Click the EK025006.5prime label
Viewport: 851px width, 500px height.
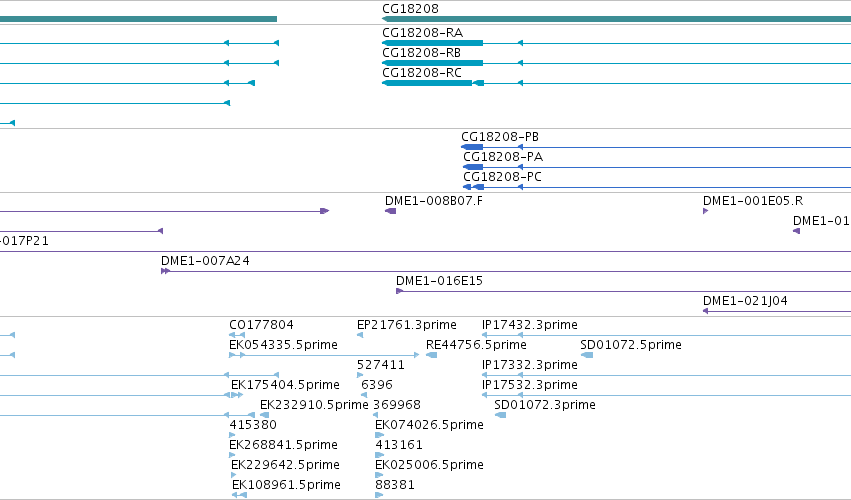click(429, 465)
